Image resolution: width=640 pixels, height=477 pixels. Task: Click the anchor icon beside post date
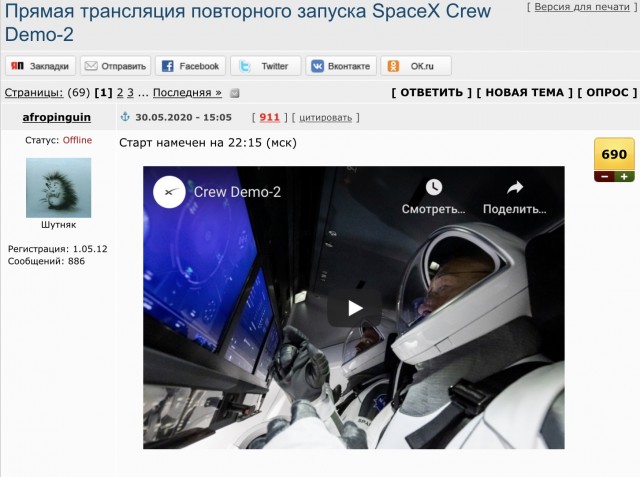[x=125, y=117]
